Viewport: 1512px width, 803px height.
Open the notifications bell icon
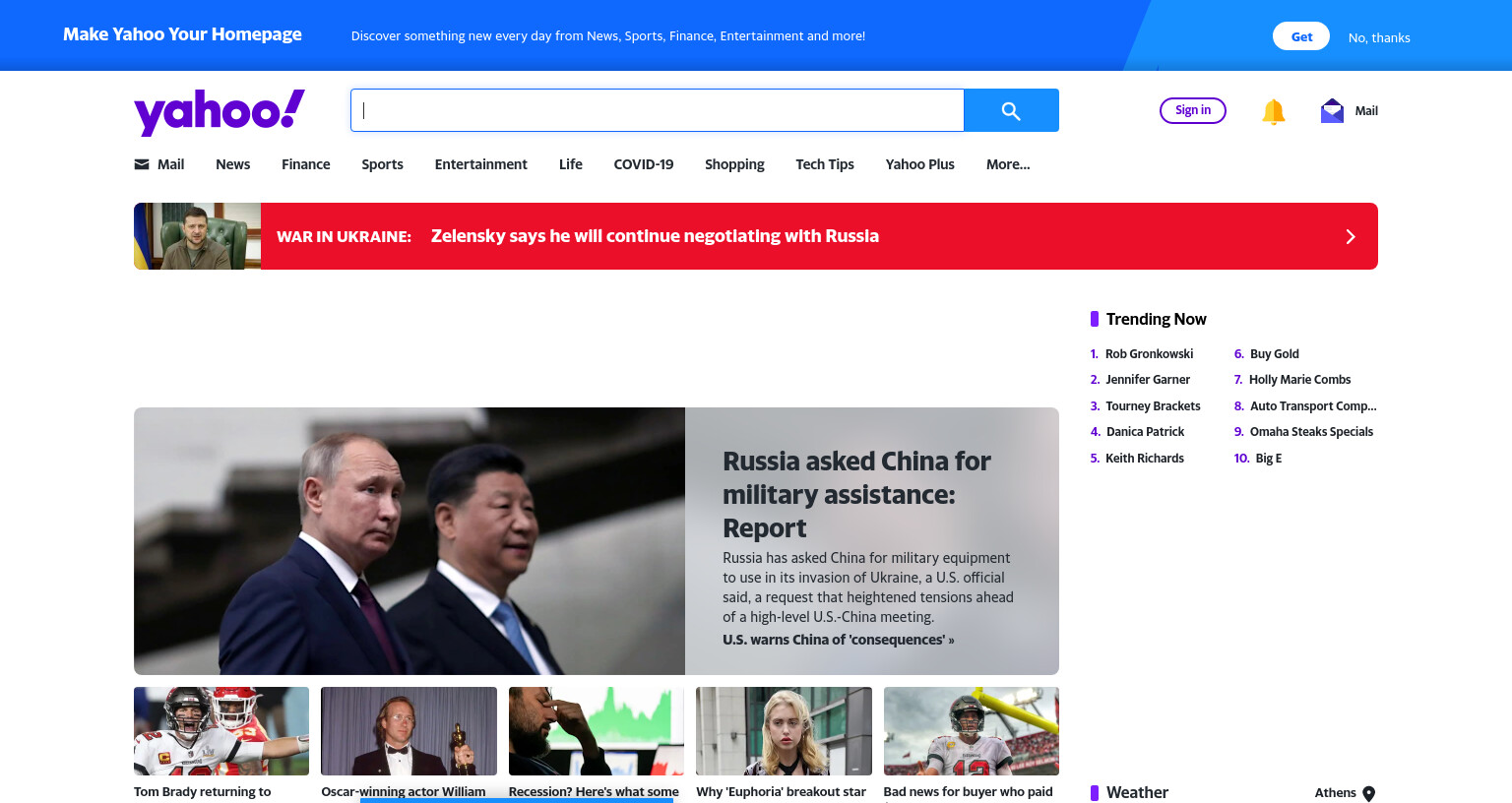point(1274,111)
